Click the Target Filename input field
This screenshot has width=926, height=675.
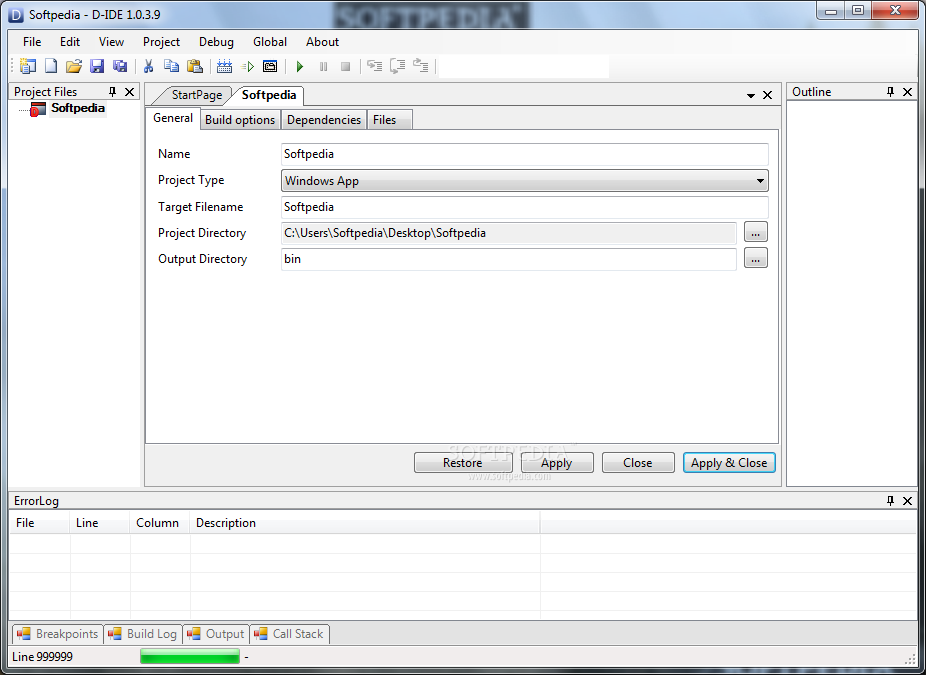pos(524,207)
